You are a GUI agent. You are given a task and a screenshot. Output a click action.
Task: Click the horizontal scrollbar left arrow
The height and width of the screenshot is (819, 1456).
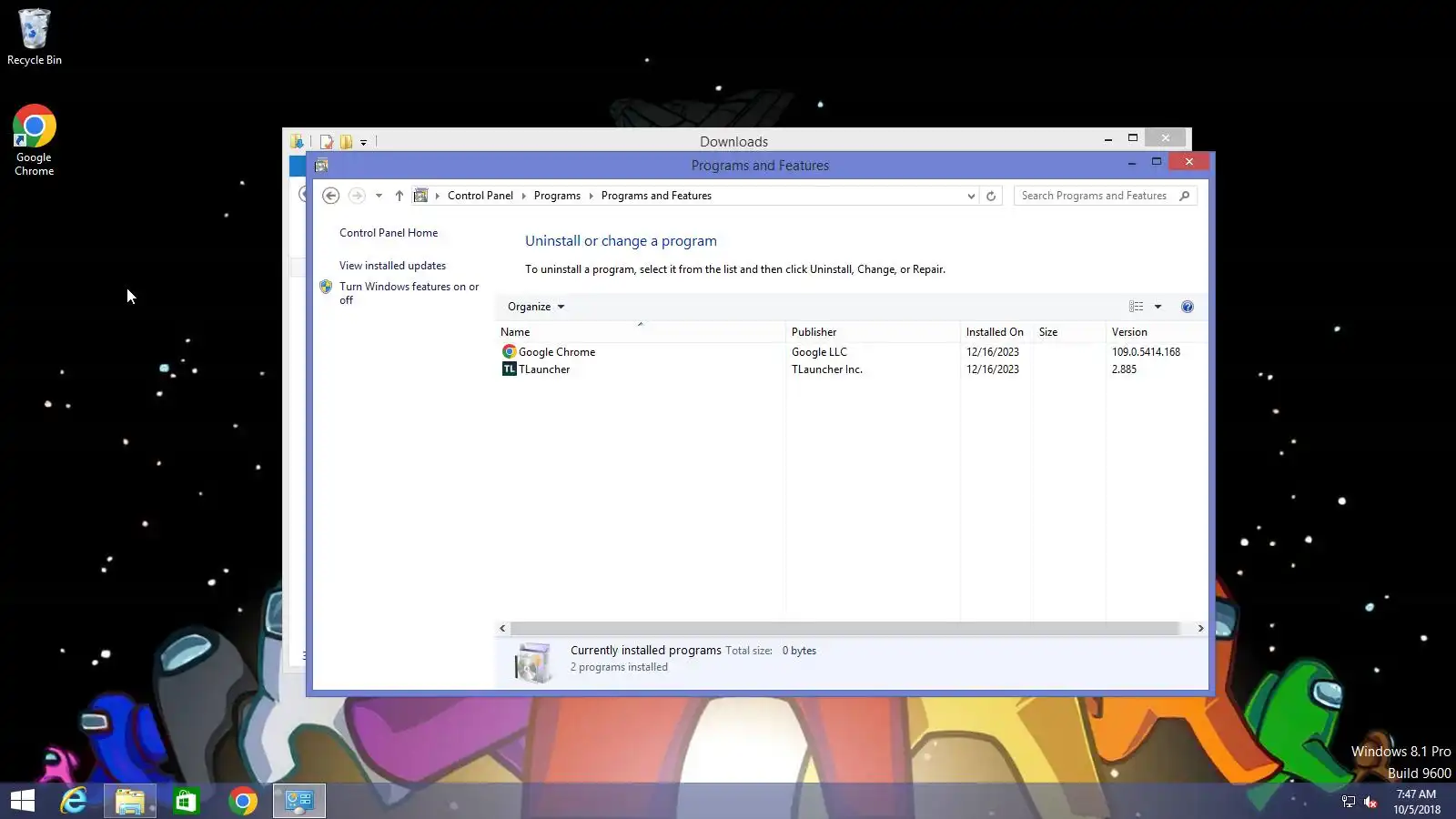(502, 628)
